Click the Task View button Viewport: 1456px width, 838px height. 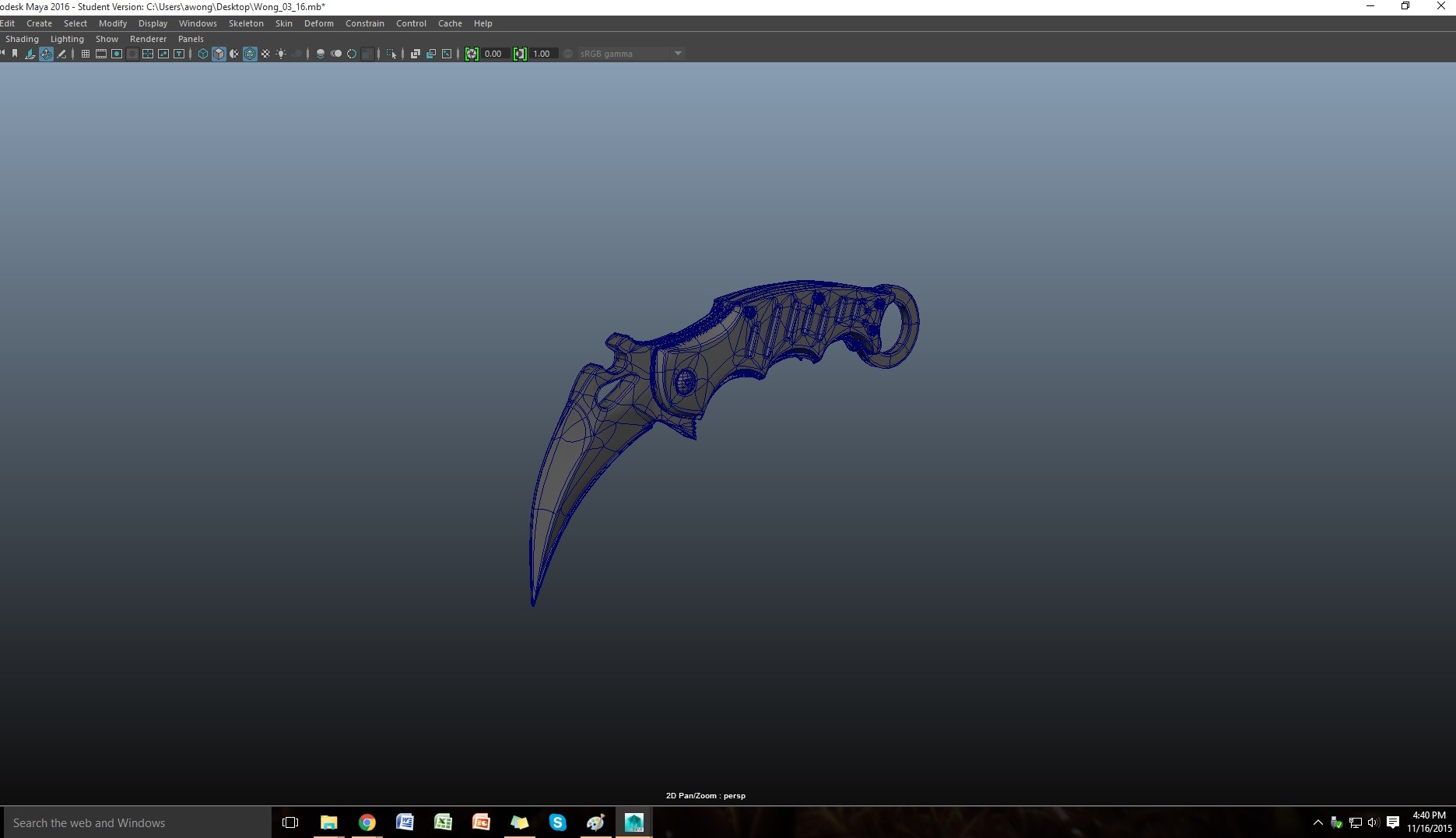click(x=289, y=822)
